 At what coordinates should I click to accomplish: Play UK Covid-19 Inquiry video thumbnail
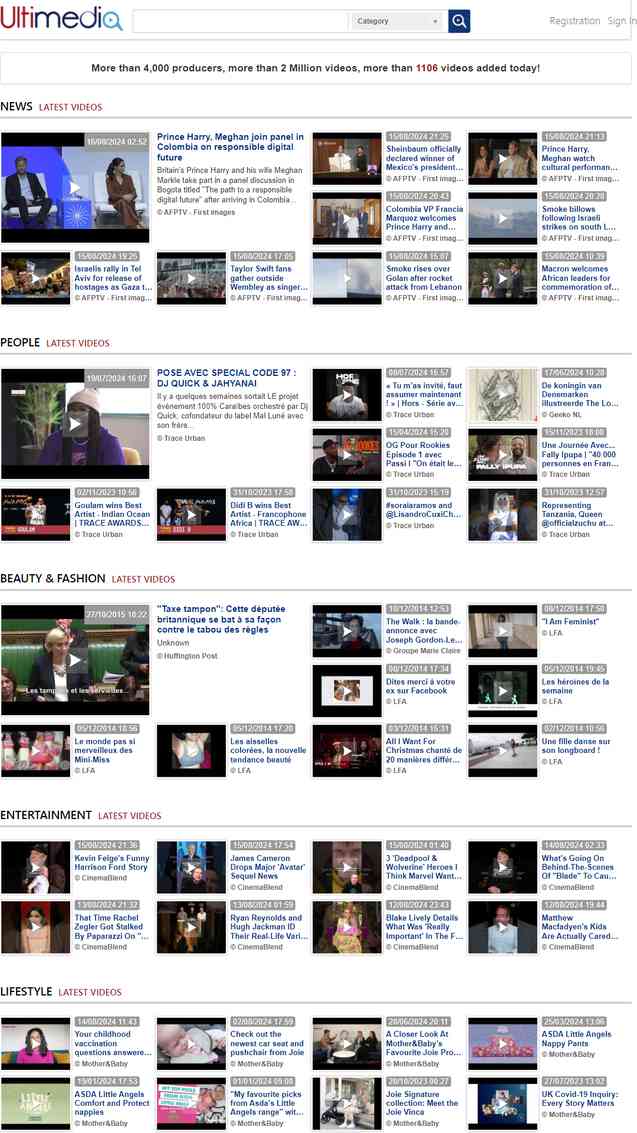tap(503, 1103)
